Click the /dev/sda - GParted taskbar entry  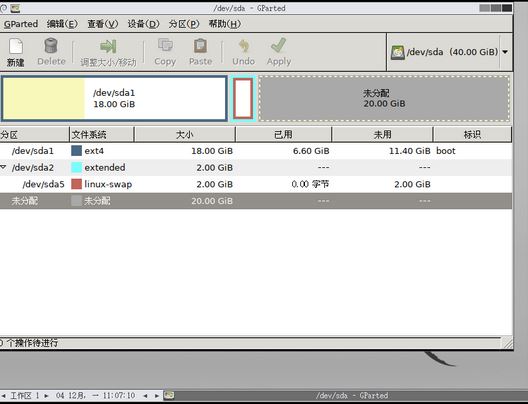tap(352, 396)
